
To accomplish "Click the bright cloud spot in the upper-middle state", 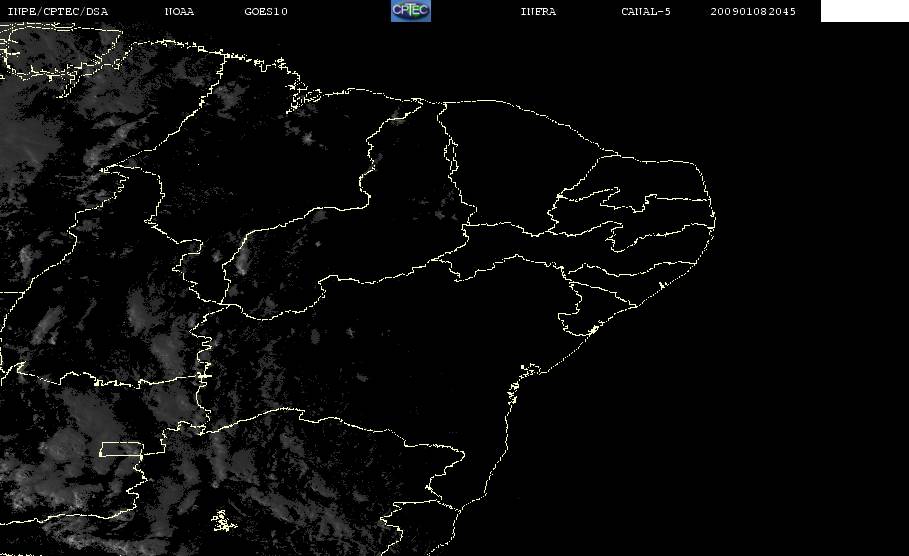I will click(307, 139).
